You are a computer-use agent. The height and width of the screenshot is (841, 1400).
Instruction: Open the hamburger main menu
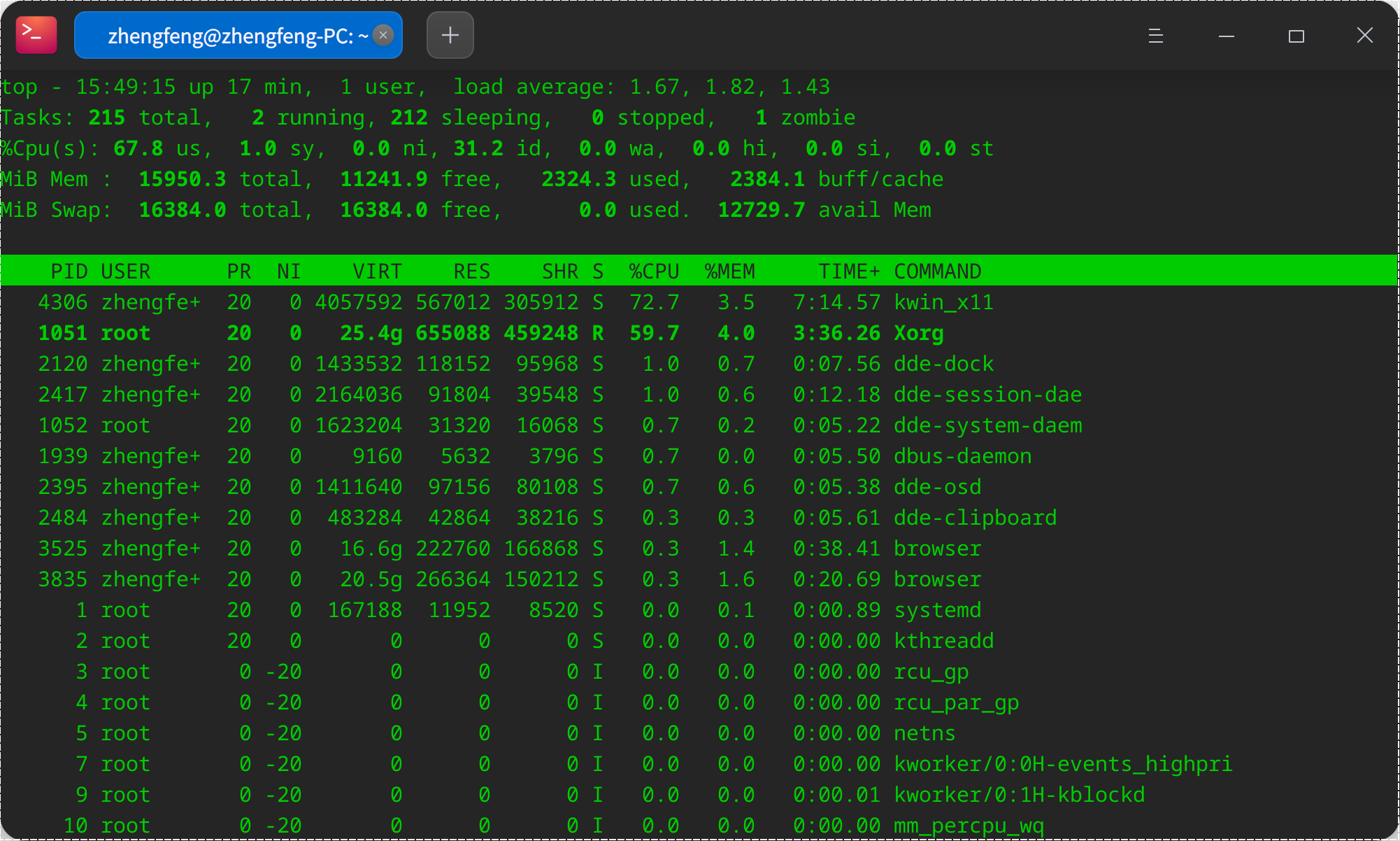[x=1155, y=36]
